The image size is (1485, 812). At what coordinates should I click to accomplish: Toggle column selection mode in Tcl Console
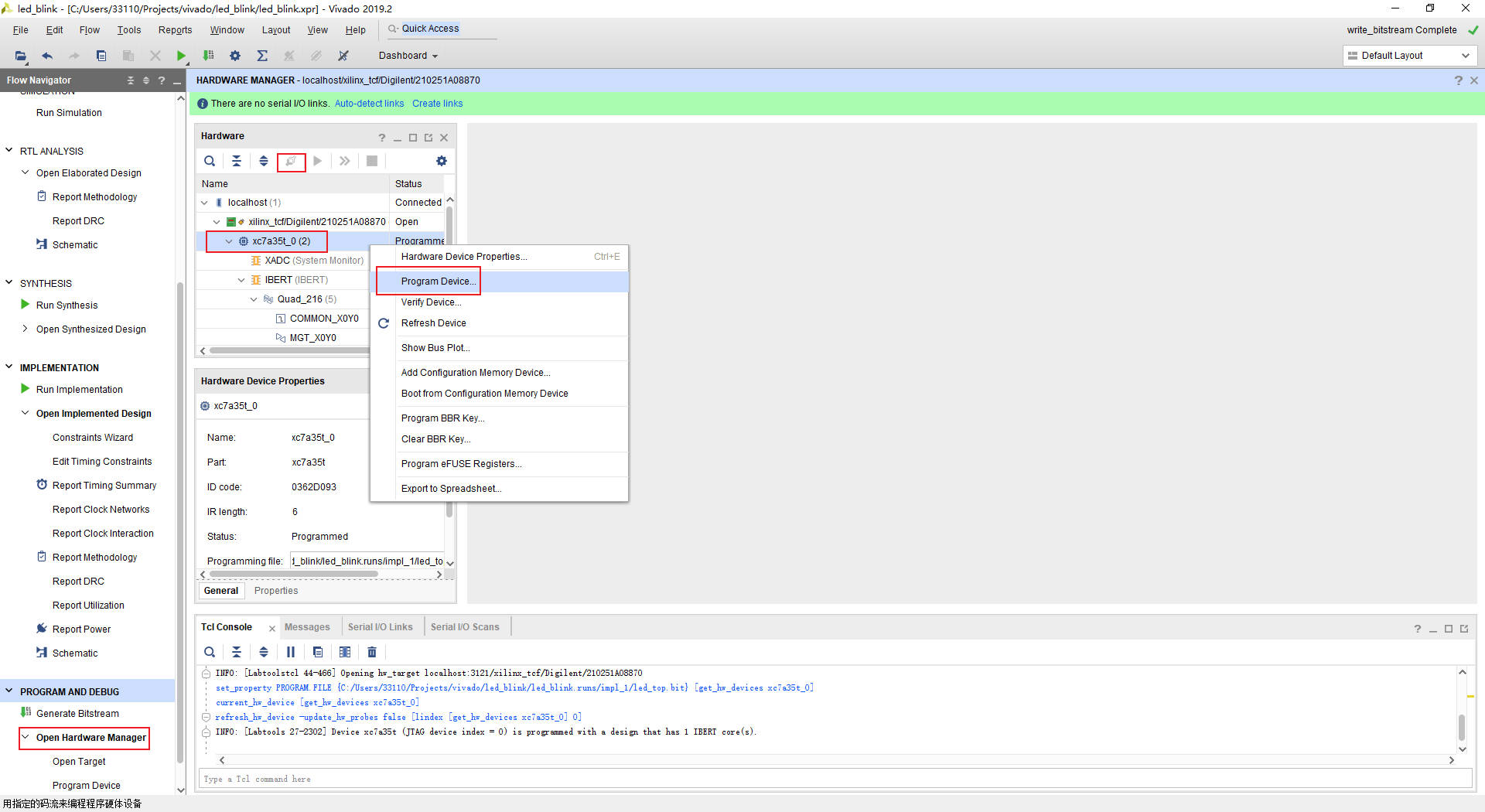click(x=345, y=652)
